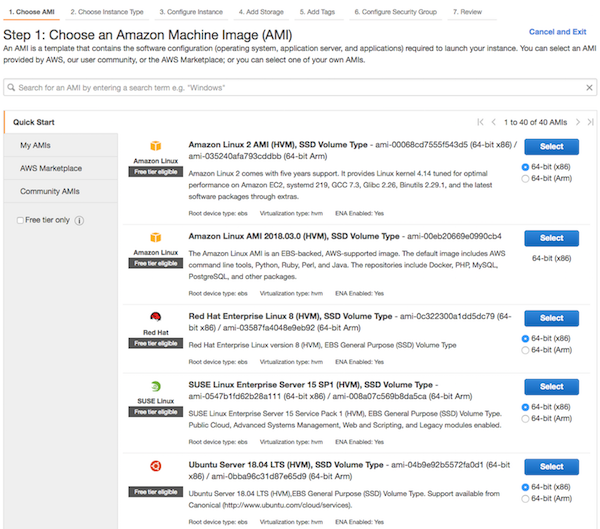Image resolution: width=600 pixels, height=529 pixels.
Task: Enable the Free tier only checkbox
Action: (x=20, y=220)
